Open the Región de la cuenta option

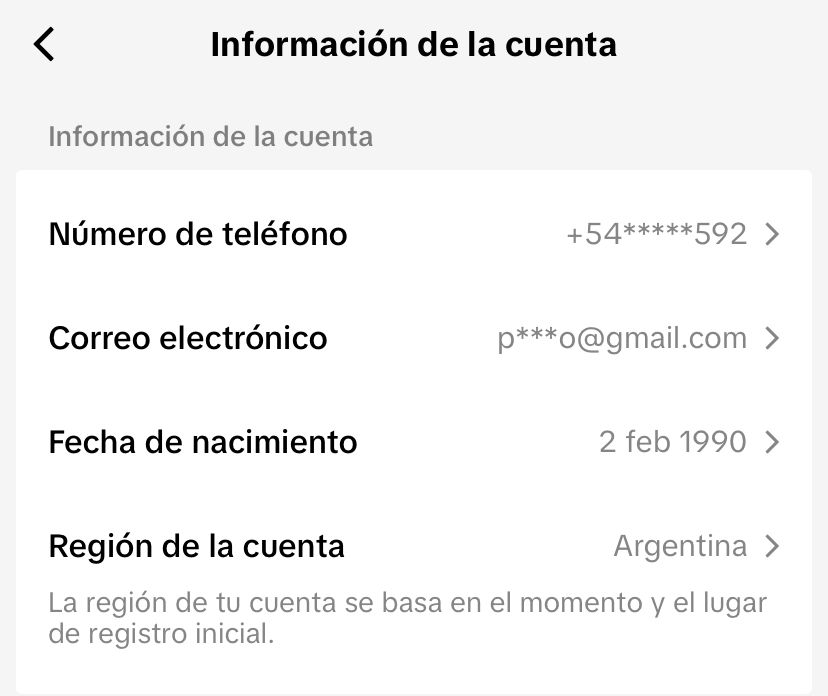click(x=197, y=547)
